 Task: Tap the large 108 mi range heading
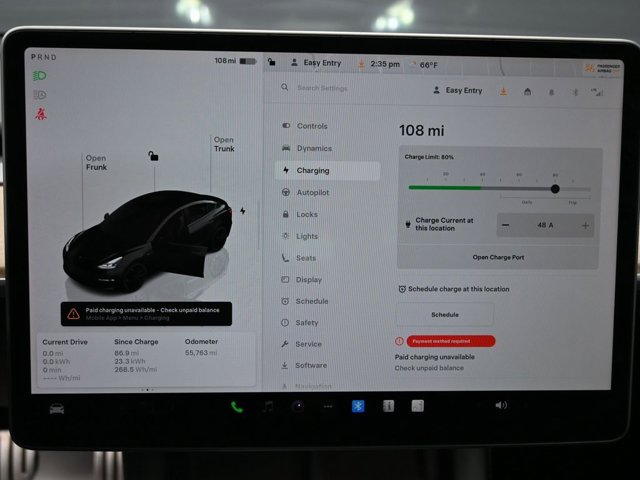tap(421, 131)
